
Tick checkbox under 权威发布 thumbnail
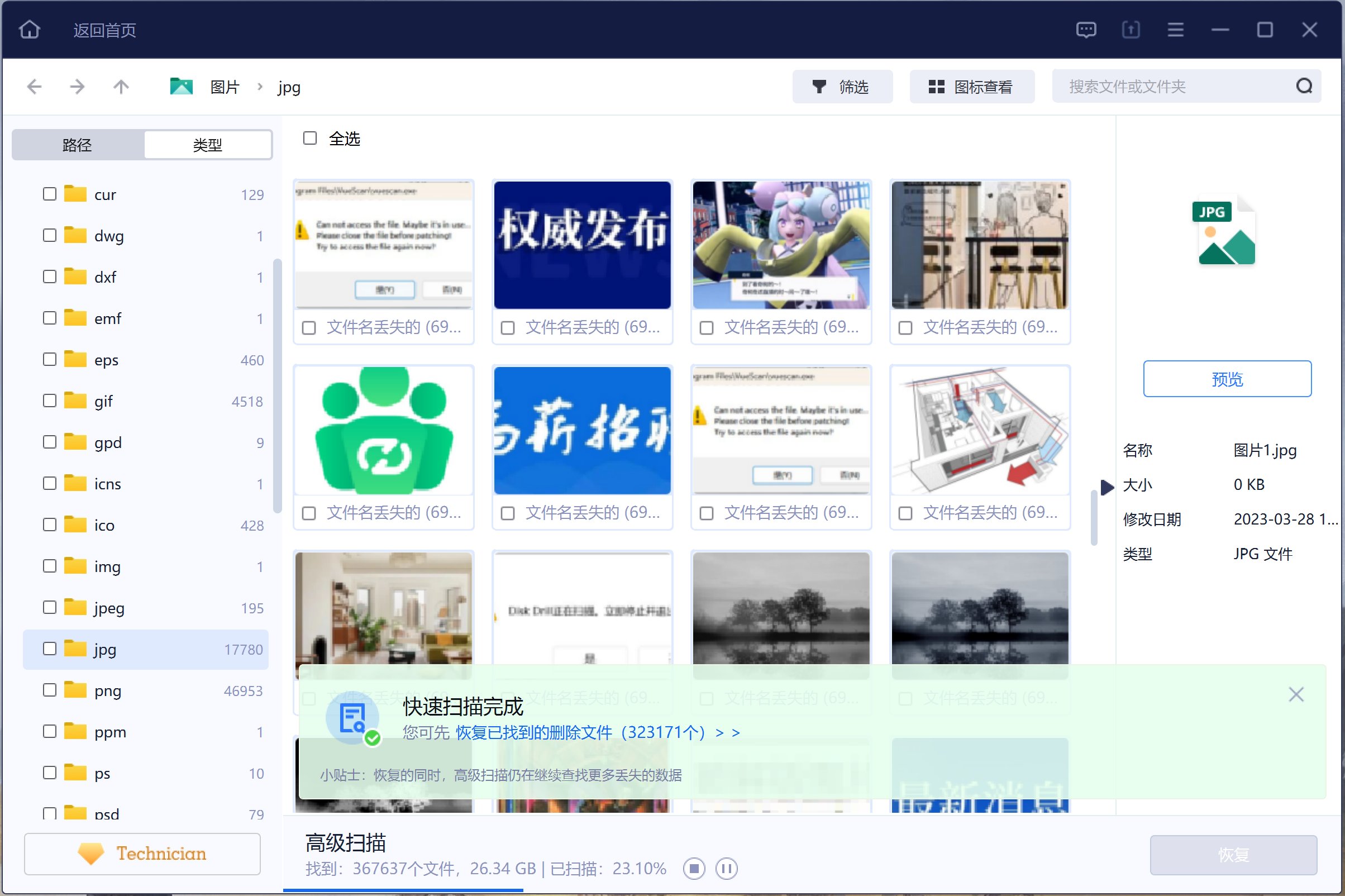507,327
